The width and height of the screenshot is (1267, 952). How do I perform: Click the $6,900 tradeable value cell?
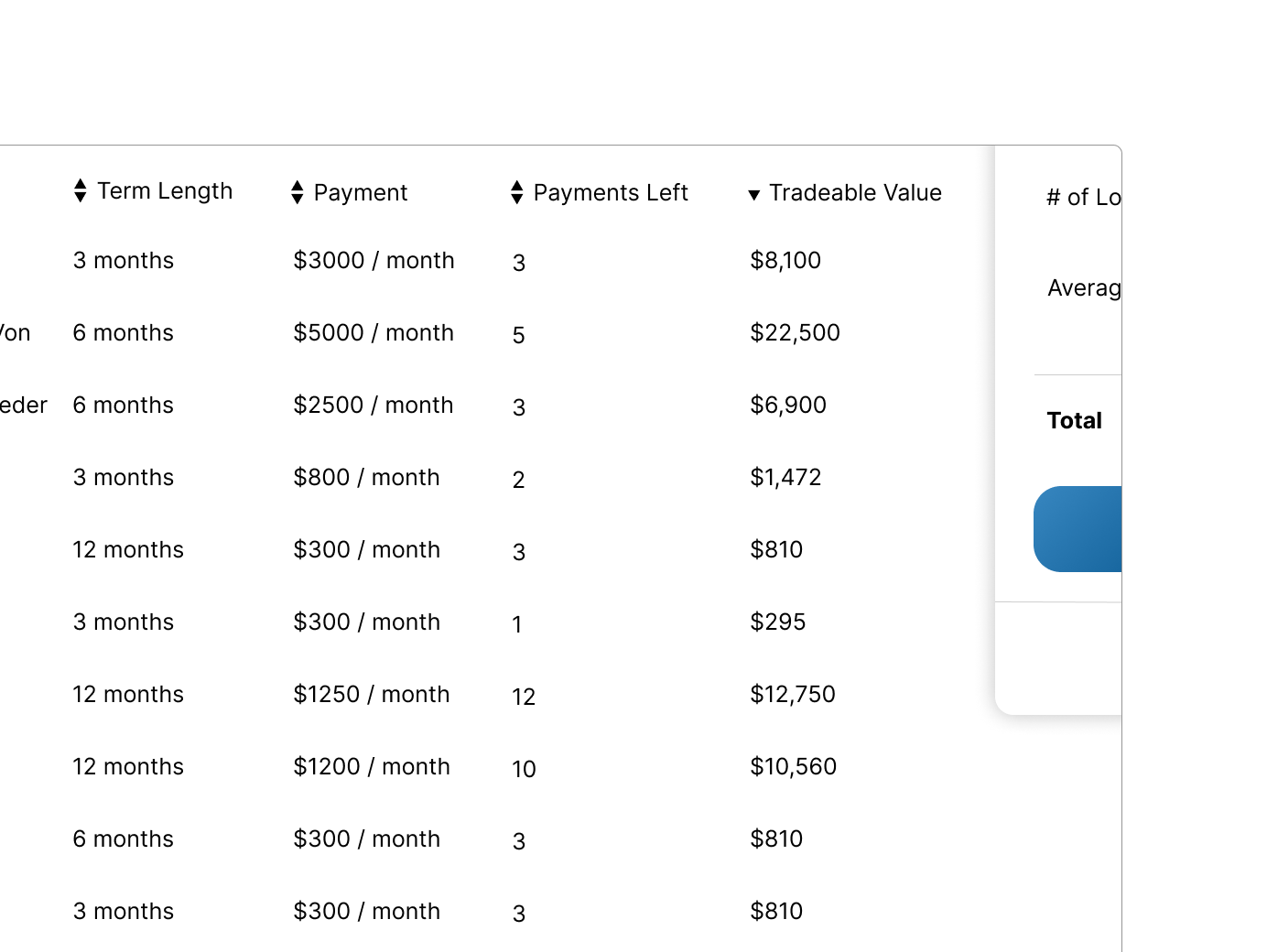[x=788, y=406]
